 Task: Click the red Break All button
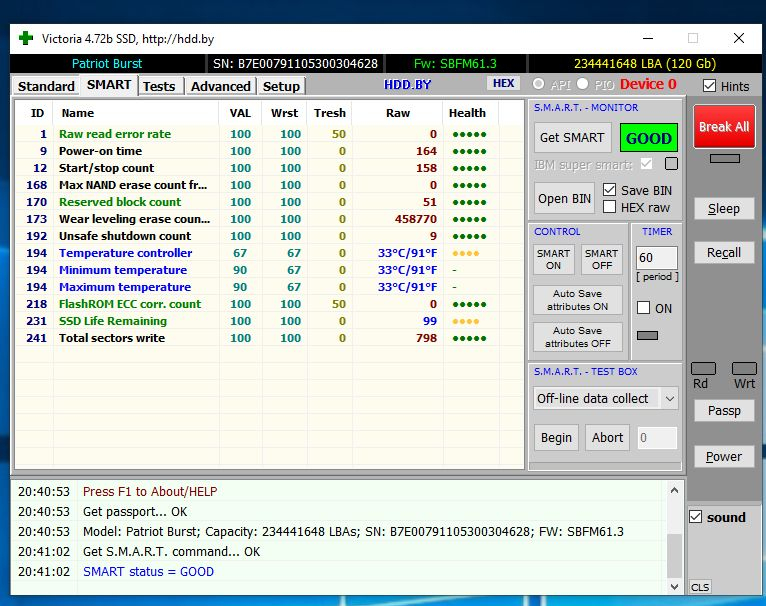tap(723, 127)
